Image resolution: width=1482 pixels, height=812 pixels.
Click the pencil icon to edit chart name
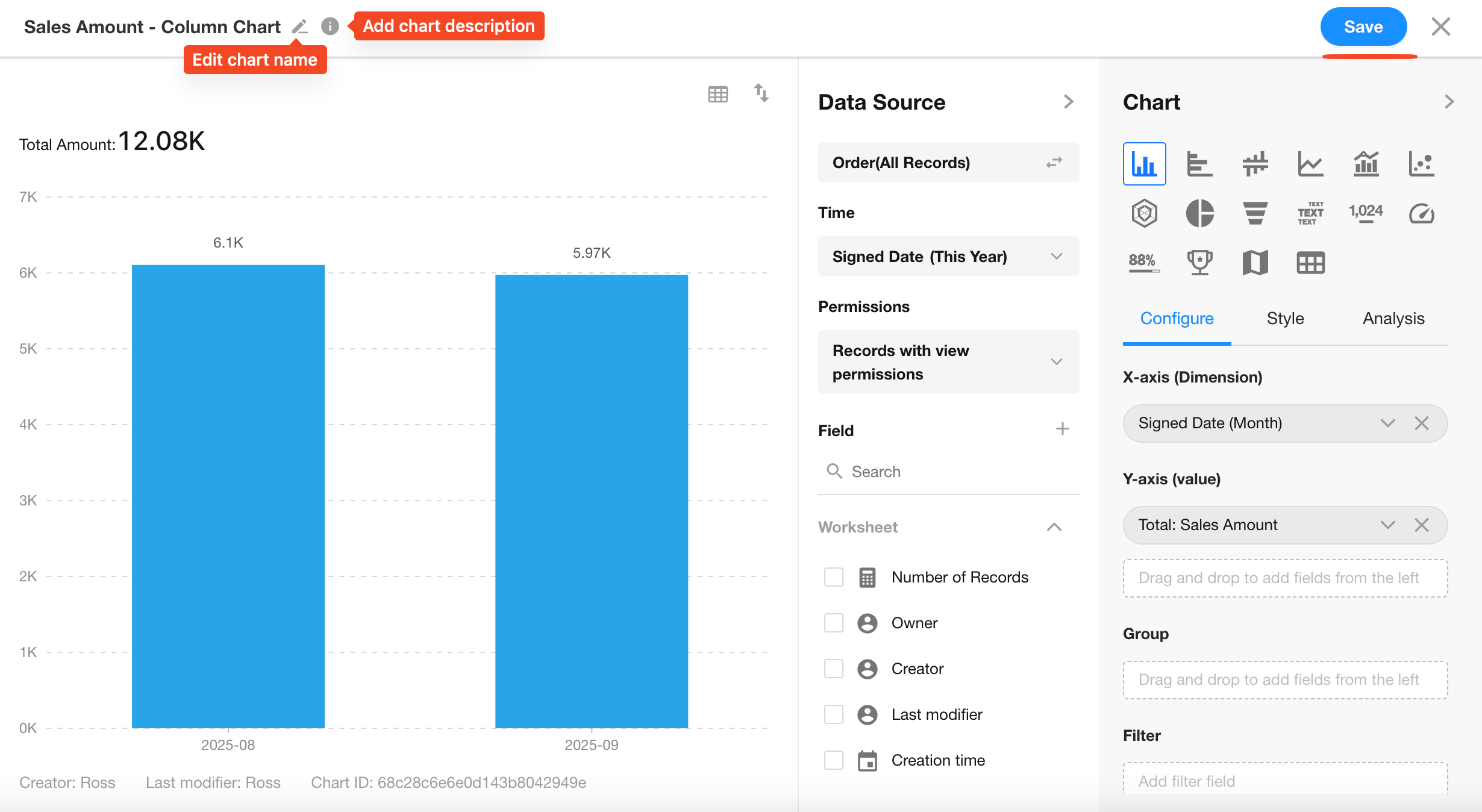click(x=299, y=27)
